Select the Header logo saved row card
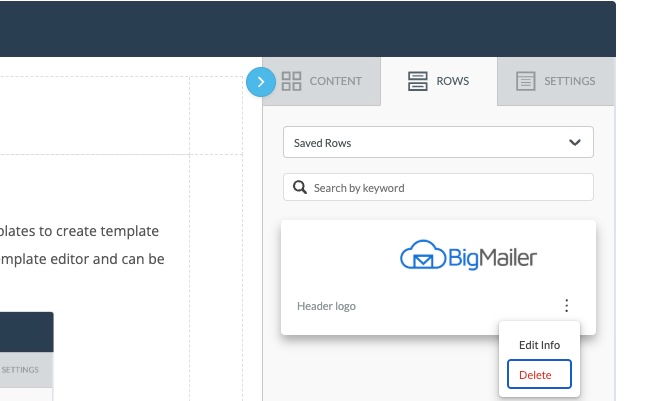The height and width of the screenshot is (401, 650). pos(438,277)
